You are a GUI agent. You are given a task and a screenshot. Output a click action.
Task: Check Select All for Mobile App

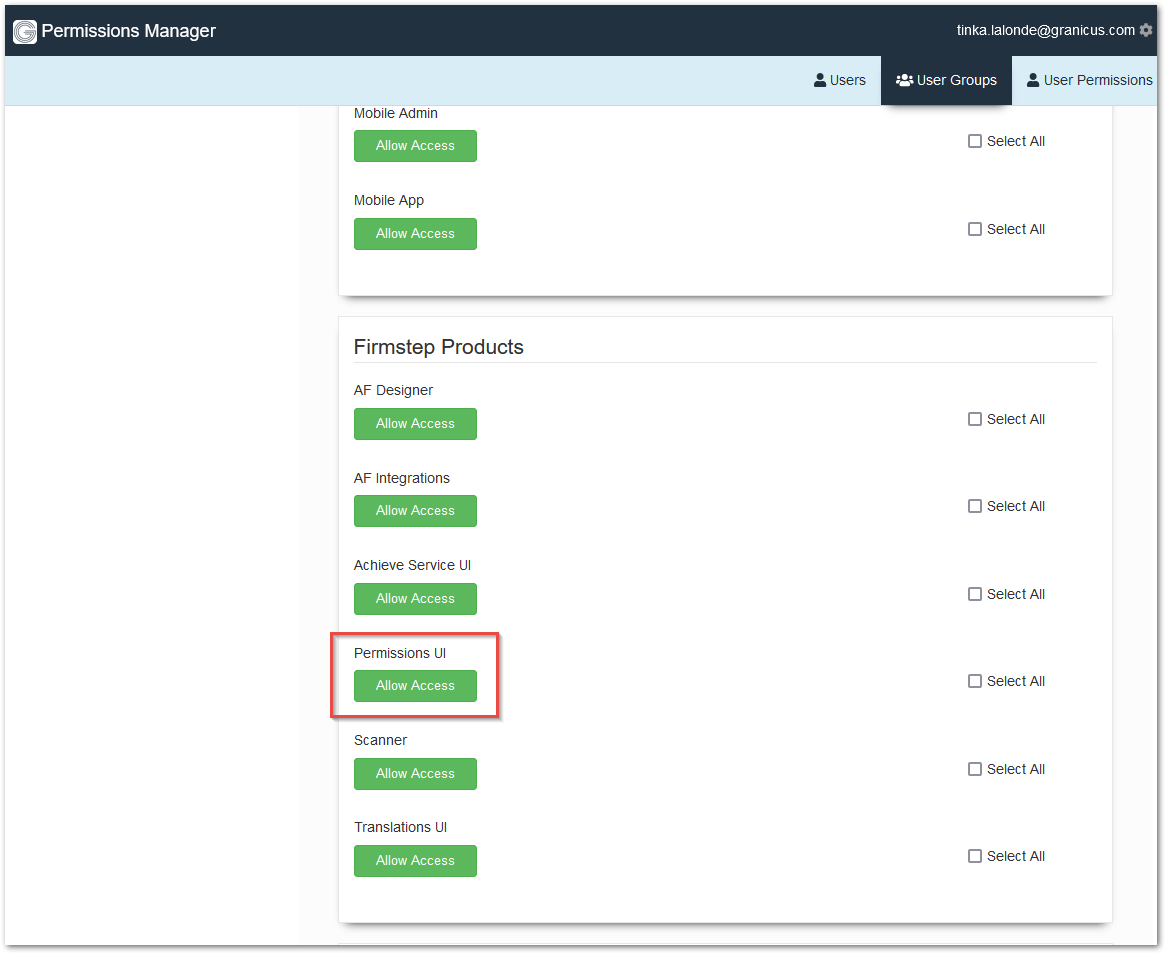point(974,229)
